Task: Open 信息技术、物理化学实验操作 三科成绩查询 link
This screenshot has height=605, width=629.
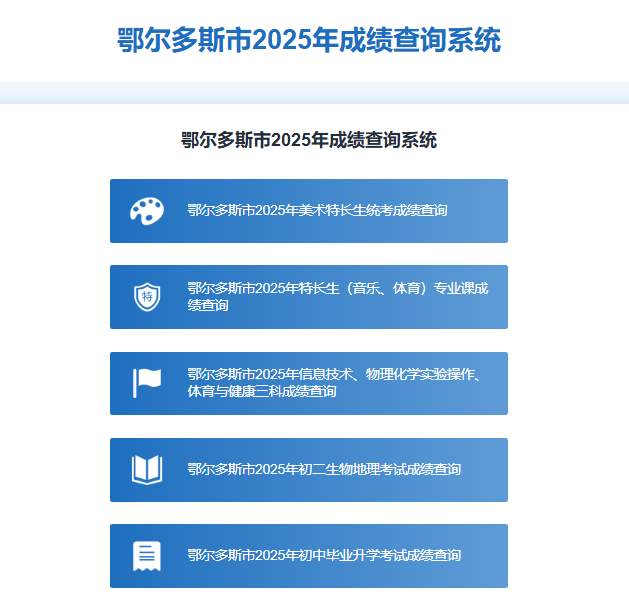Action: (x=309, y=384)
